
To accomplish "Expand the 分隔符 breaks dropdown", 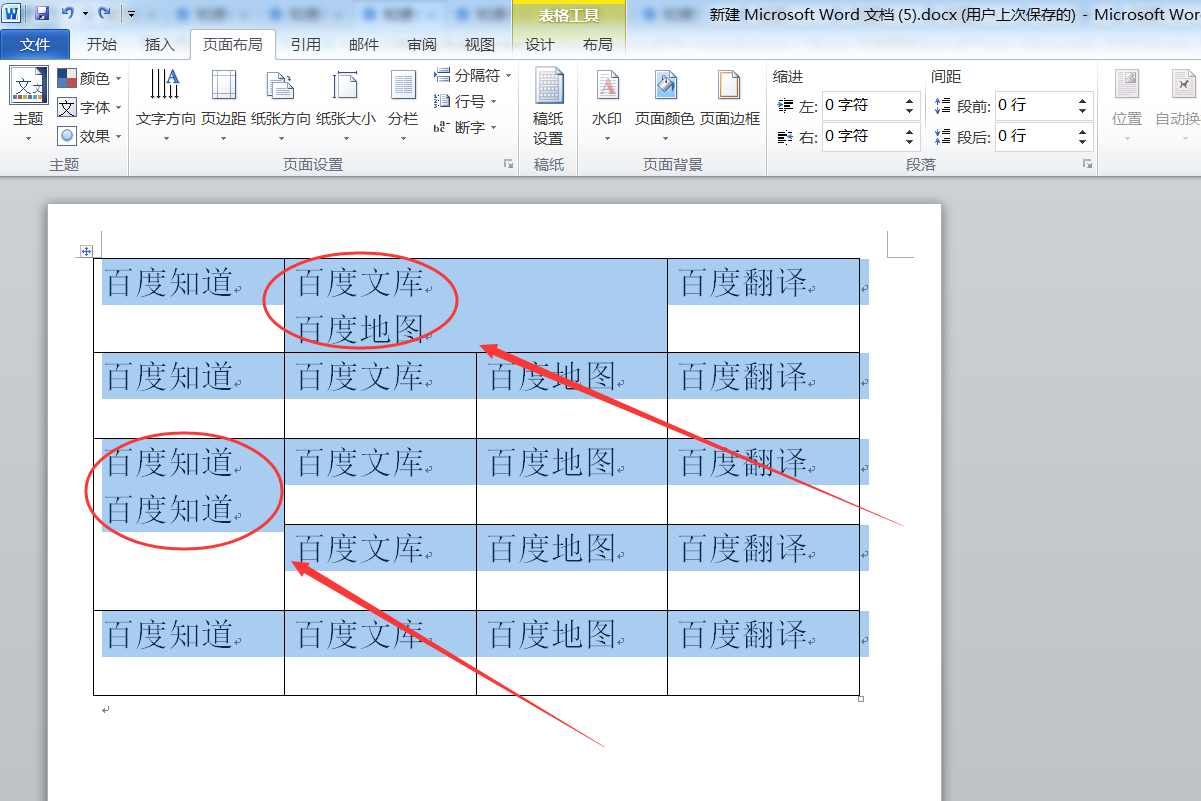I will (472, 76).
